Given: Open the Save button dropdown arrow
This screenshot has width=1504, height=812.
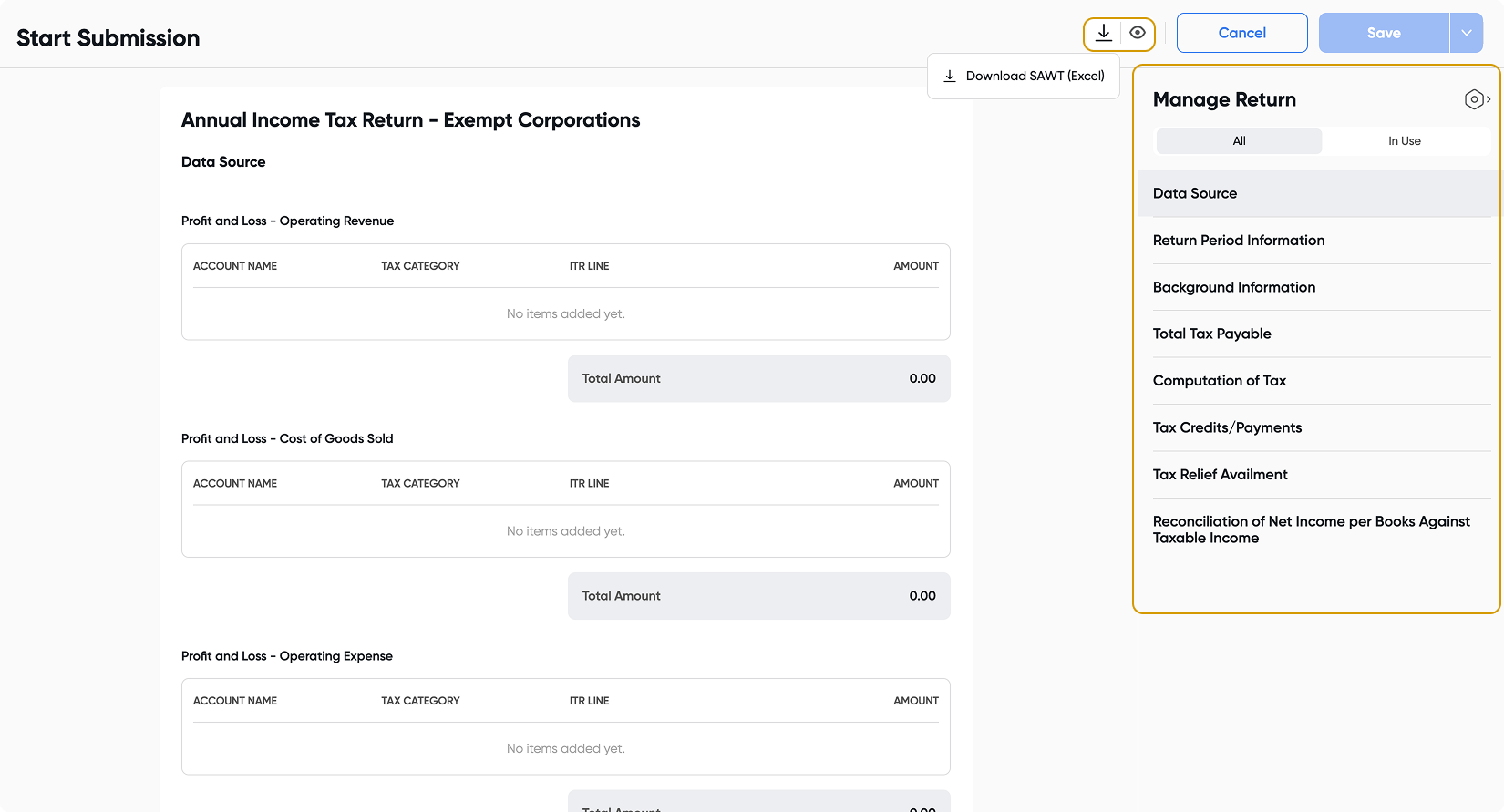Looking at the screenshot, I should point(1466,33).
